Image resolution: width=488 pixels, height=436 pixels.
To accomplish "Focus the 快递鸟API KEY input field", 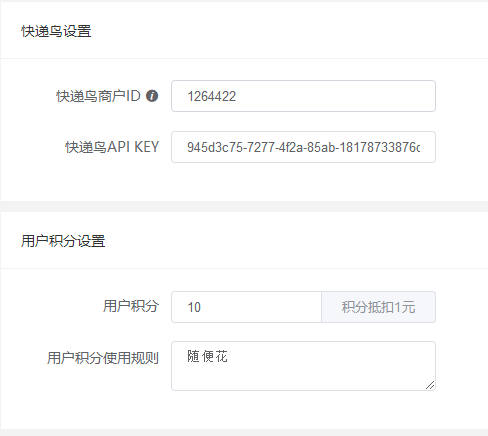I will (x=303, y=147).
